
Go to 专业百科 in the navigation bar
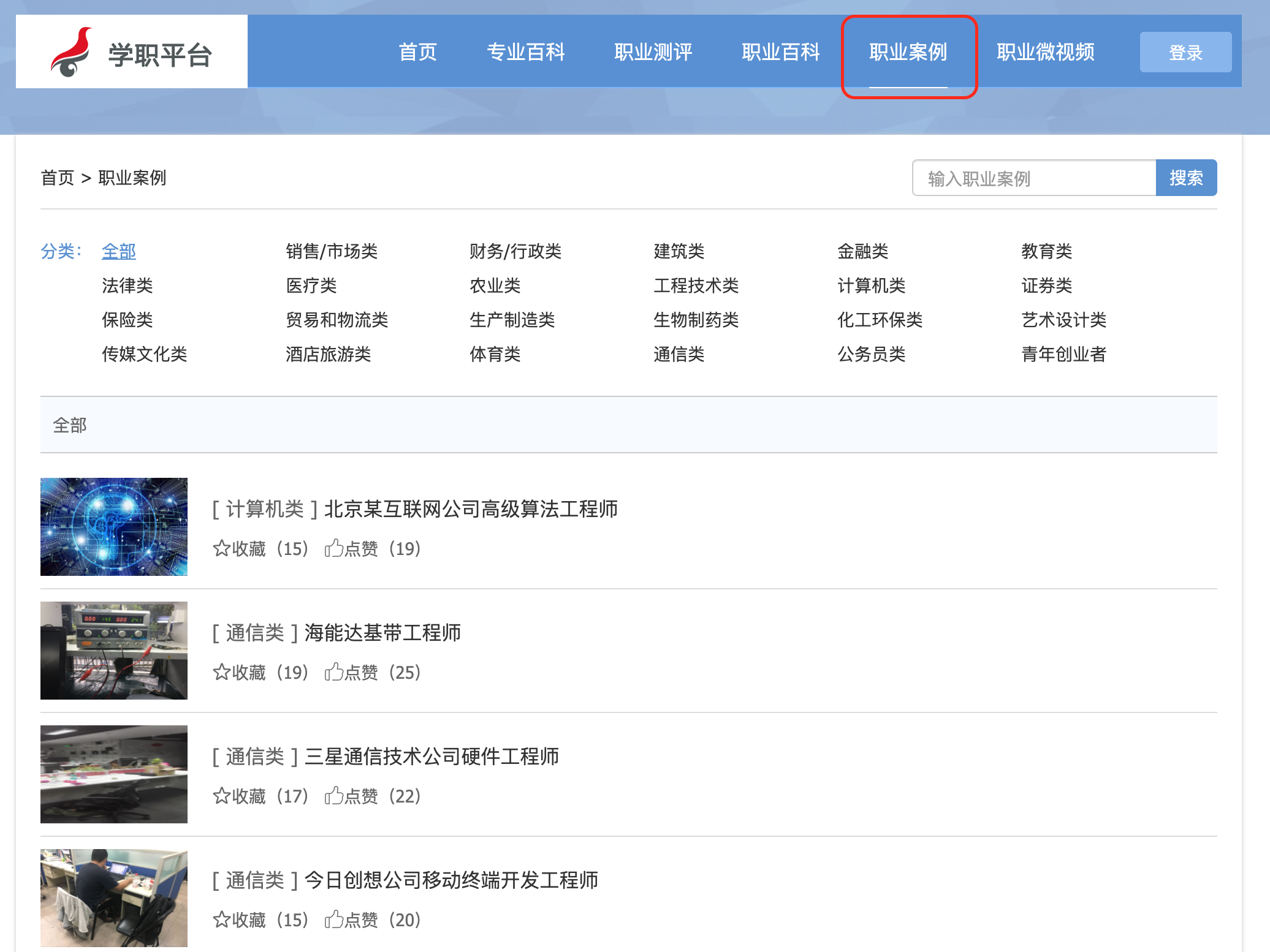525,52
